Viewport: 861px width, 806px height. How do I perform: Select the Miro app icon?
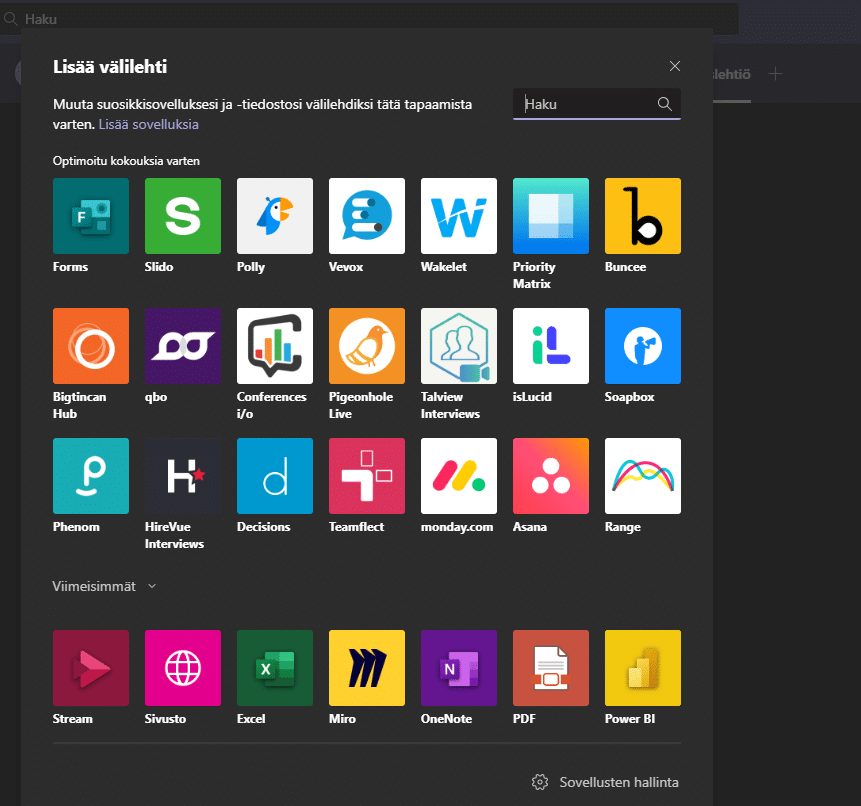pos(367,668)
